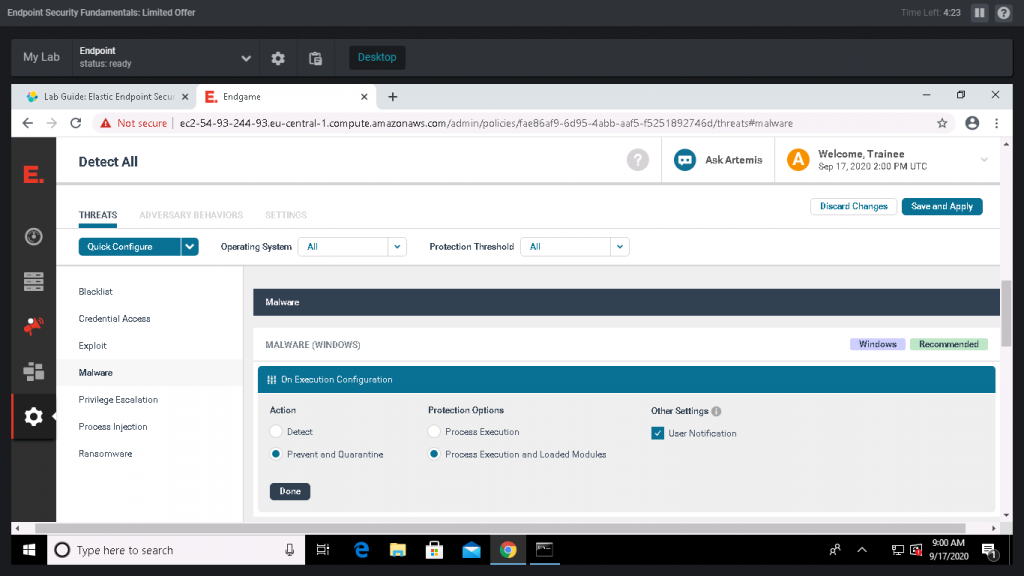Open a new browser tab
This screenshot has height=576, width=1024.
click(392, 97)
